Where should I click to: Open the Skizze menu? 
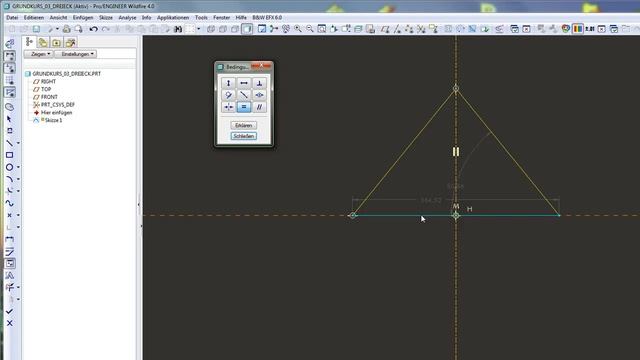click(106, 18)
